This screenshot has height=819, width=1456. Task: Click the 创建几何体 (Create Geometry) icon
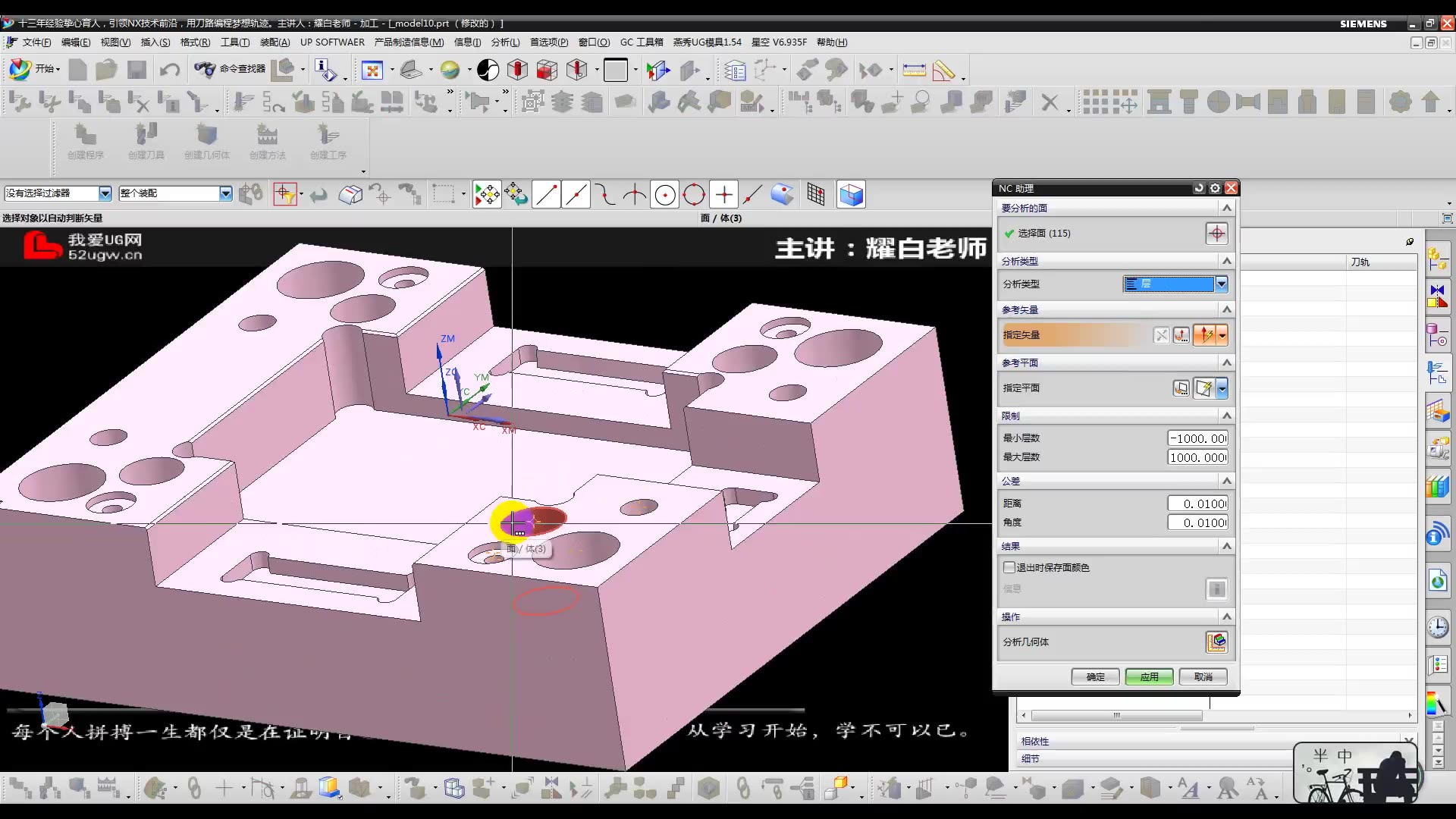click(x=206, y=140)
